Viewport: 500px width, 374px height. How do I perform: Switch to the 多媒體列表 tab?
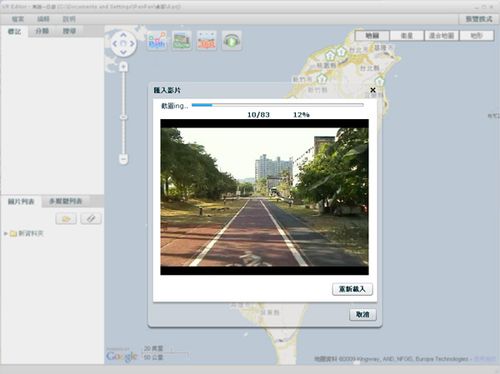click(66, 201)
